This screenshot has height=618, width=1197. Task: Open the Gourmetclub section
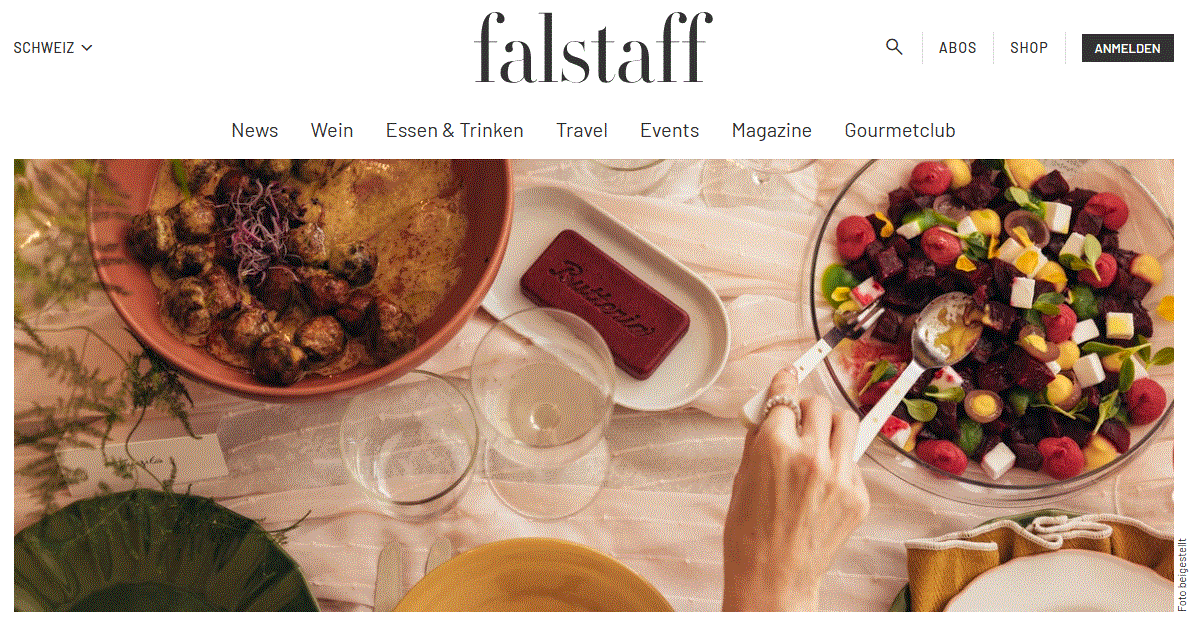click(900, 130)
